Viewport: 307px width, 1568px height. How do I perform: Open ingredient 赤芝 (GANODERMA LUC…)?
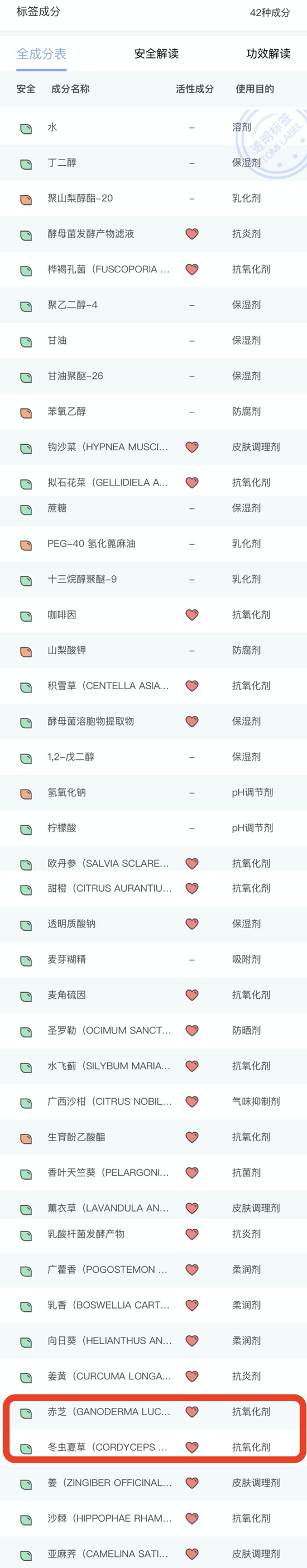click(x=153, y=1412)
